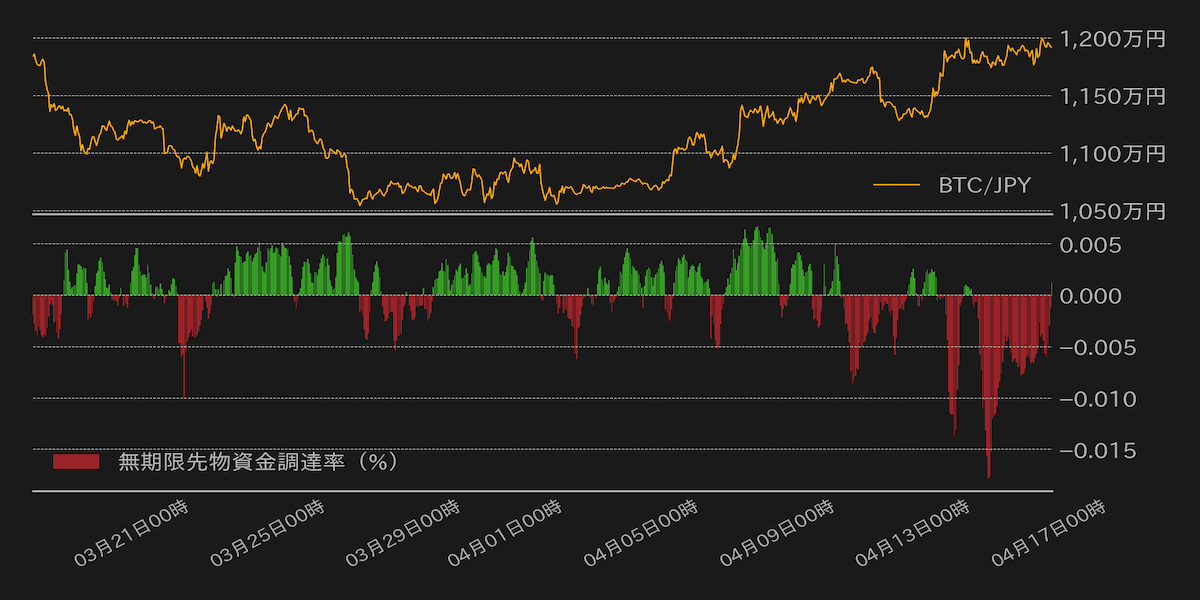Click the 1,100万円 price axis label
This screenshot has height=600, width=1200.
click(1112, 153)
